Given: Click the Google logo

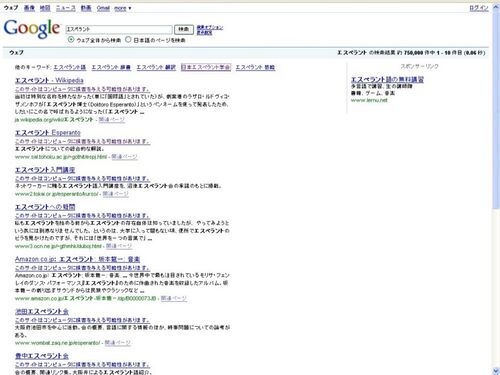Looking at the screenshot, I should tap(32, 29).
